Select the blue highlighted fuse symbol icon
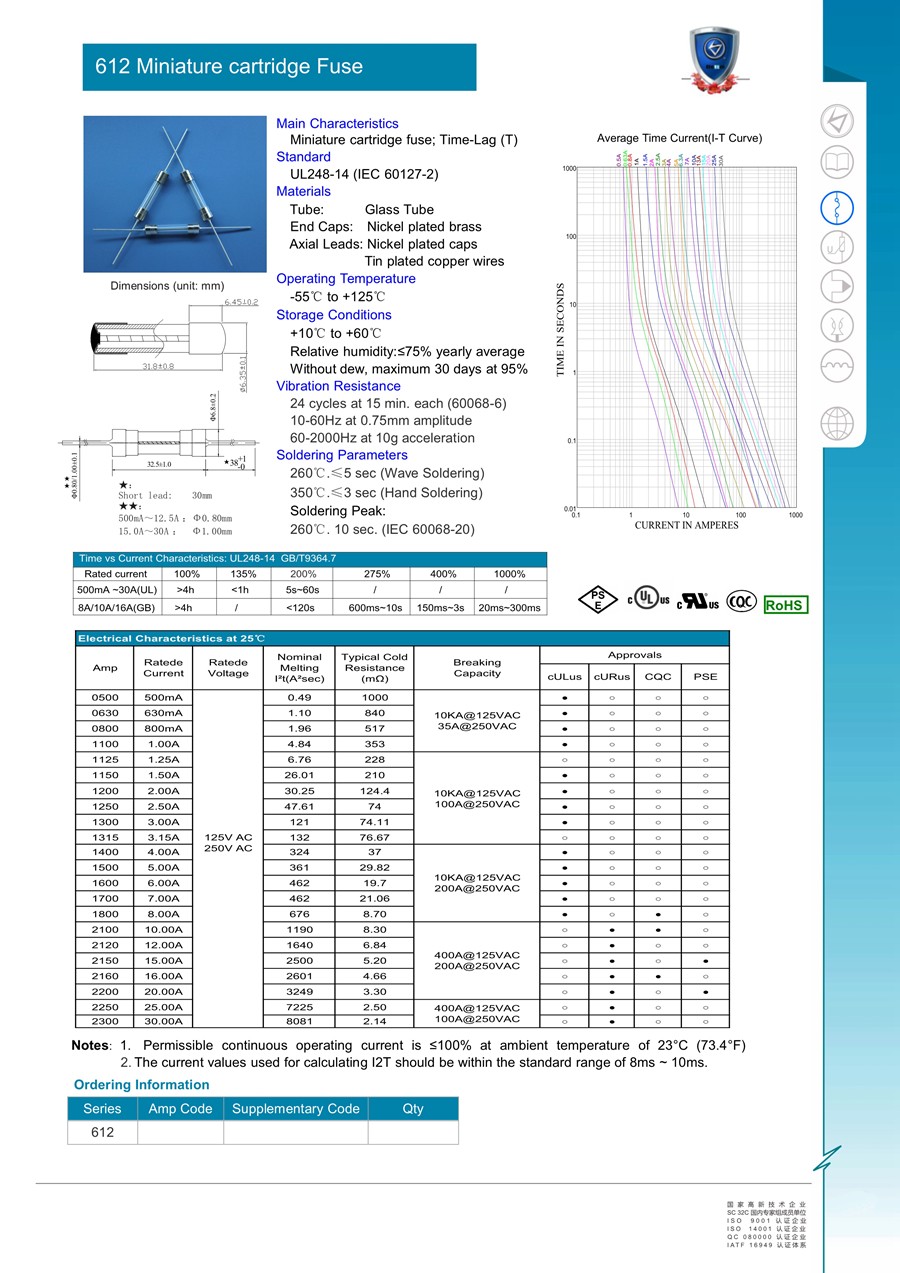This screenshot has height=1273, width=900. pos(837,206)
